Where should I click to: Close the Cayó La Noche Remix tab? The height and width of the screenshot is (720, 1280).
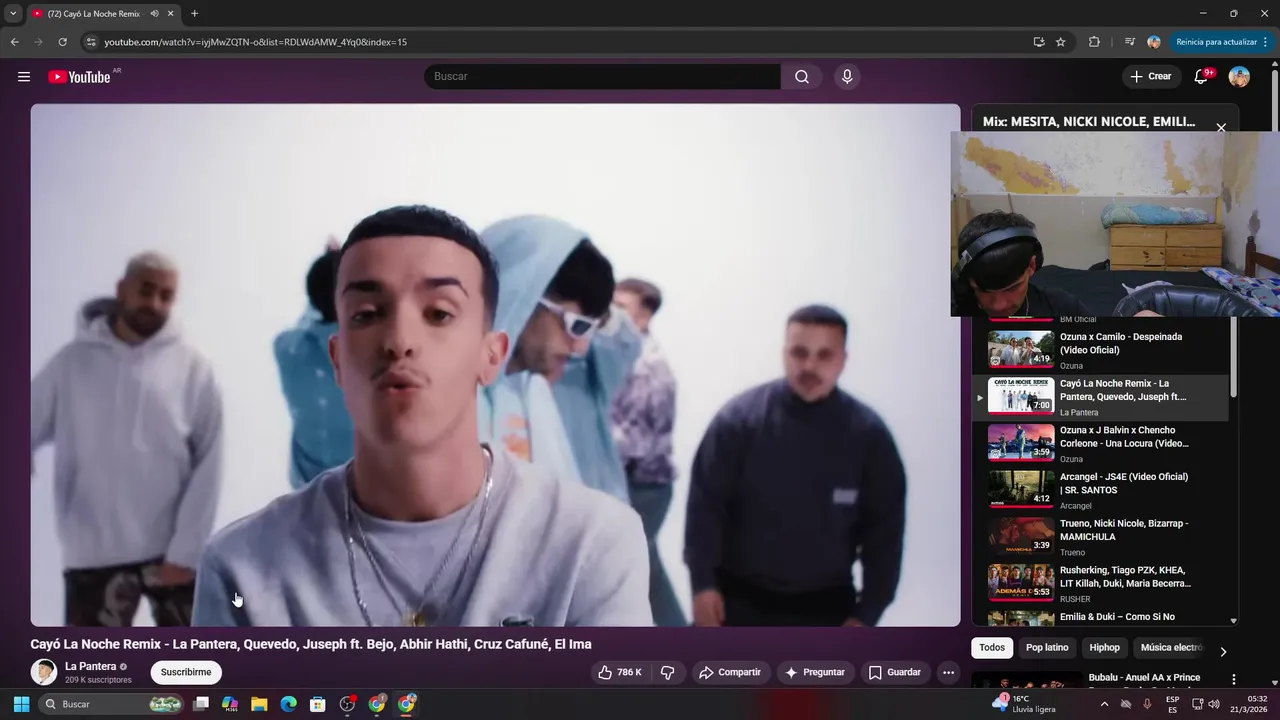(171, 14)
